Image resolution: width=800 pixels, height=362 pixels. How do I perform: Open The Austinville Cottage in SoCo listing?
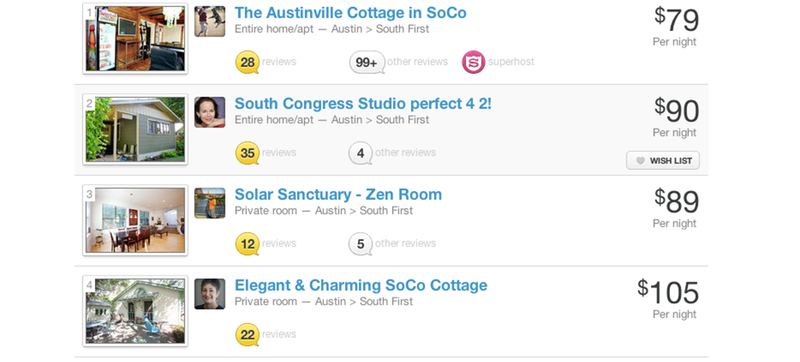pos(350,13)
